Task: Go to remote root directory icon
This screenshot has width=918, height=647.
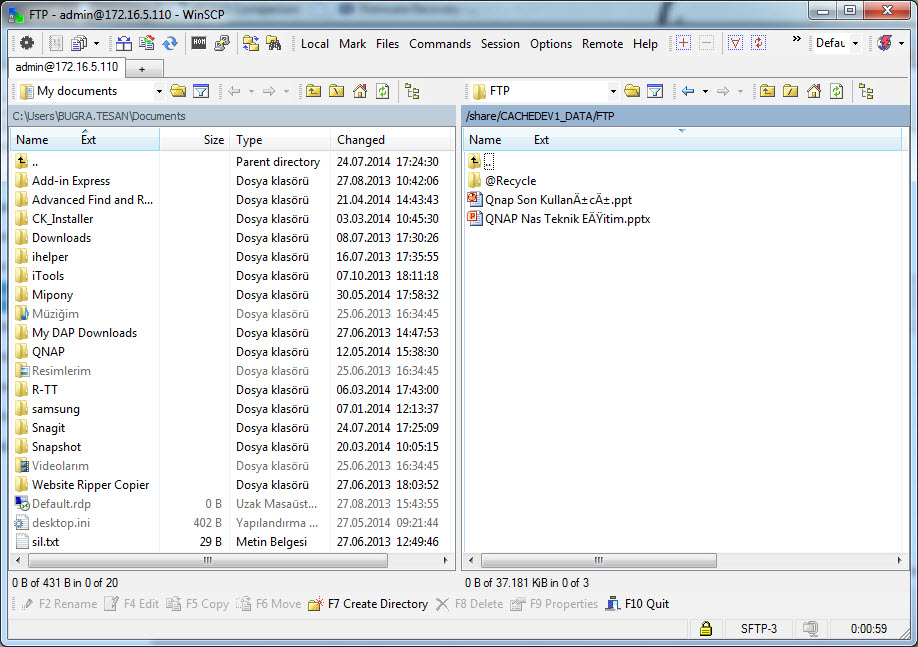Action: (x=790, y=91)
